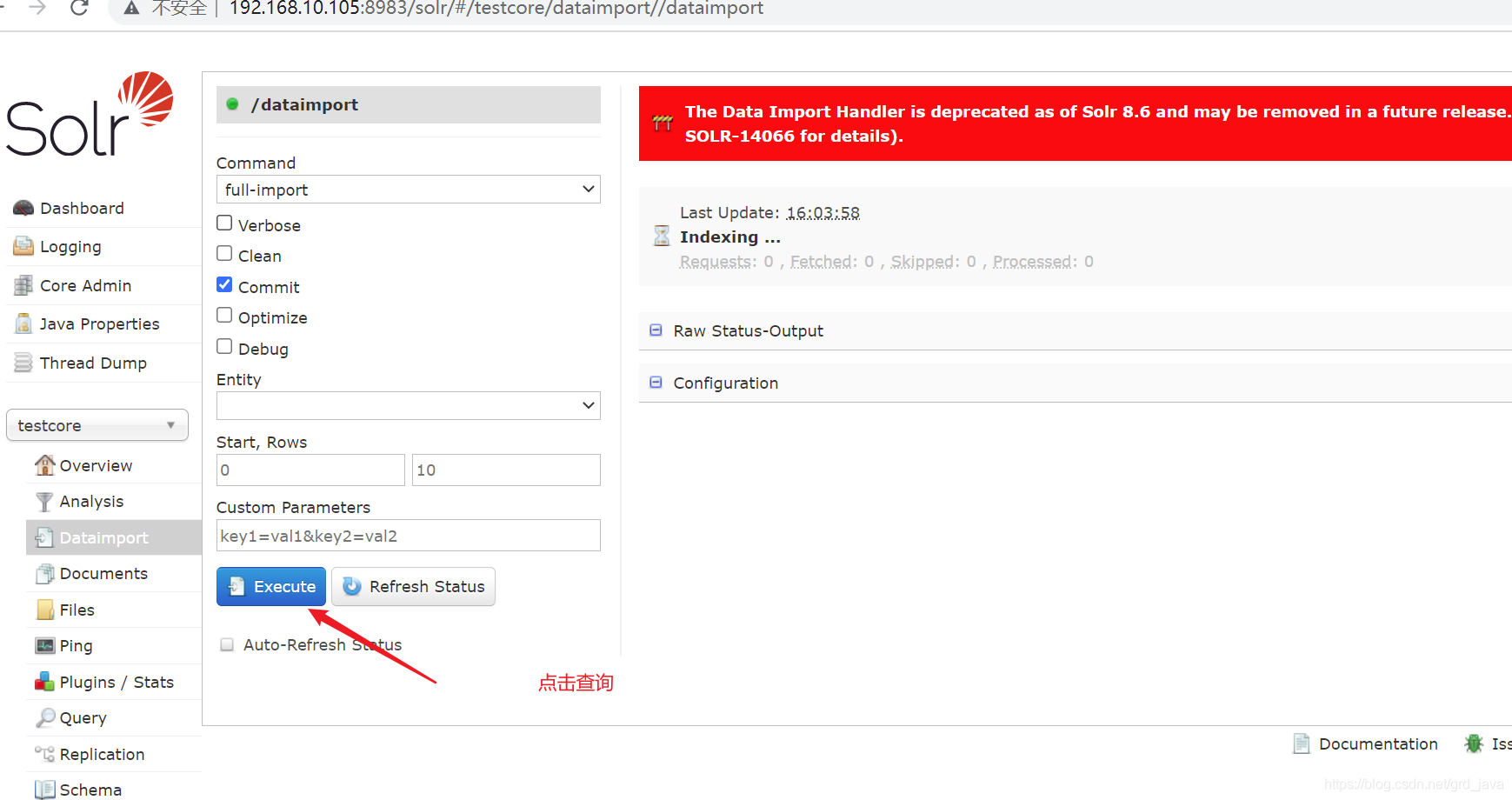Click the green dataimport handler status dot
Screen dimensions: 1512x800
coord(232,104)
